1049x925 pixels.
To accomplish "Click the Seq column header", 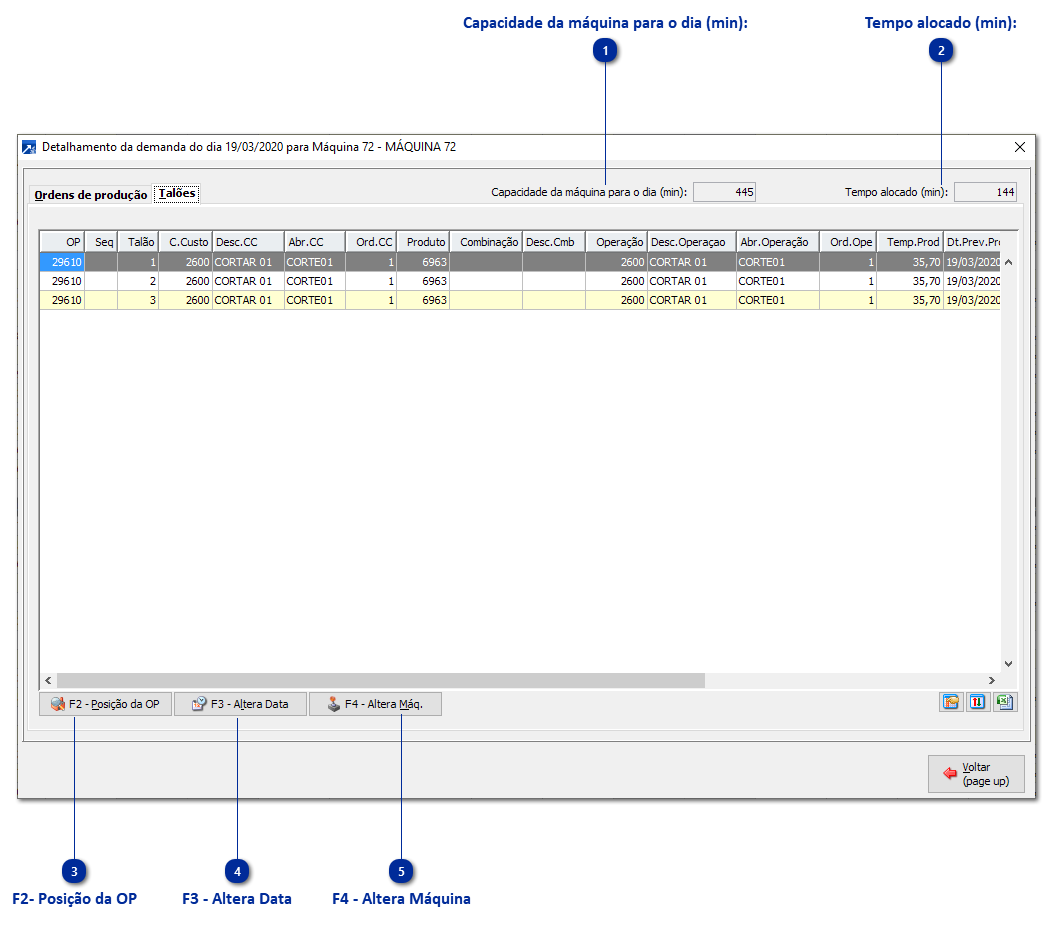I will click(101, 242).
